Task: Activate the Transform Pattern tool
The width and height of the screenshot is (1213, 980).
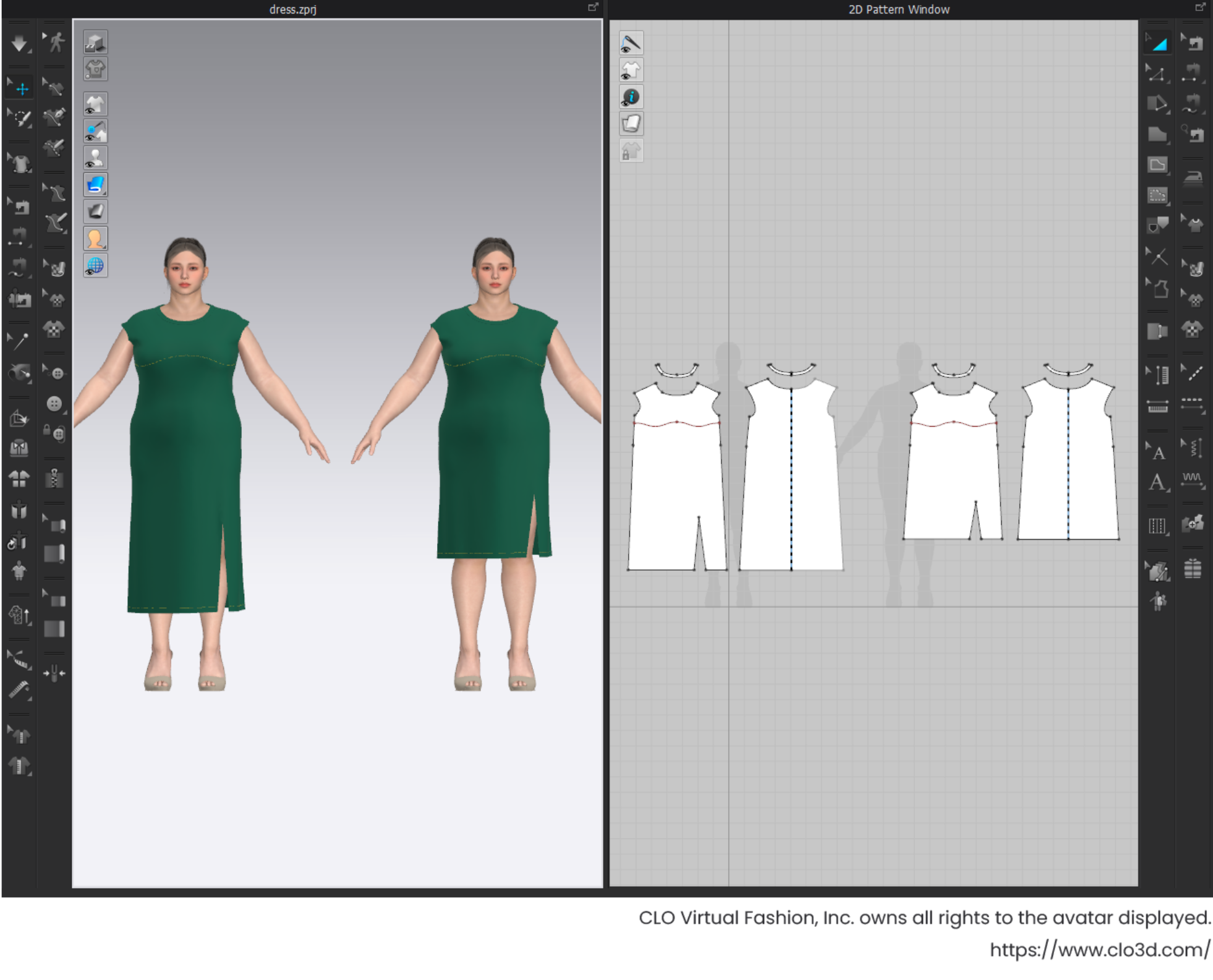Action: 1157,43
